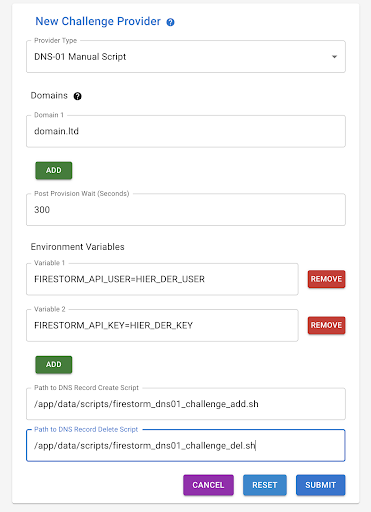This screenshot has height=512, width=371.
Task: Click the Environment Variables section label
Action: click(x=77, y=247)
